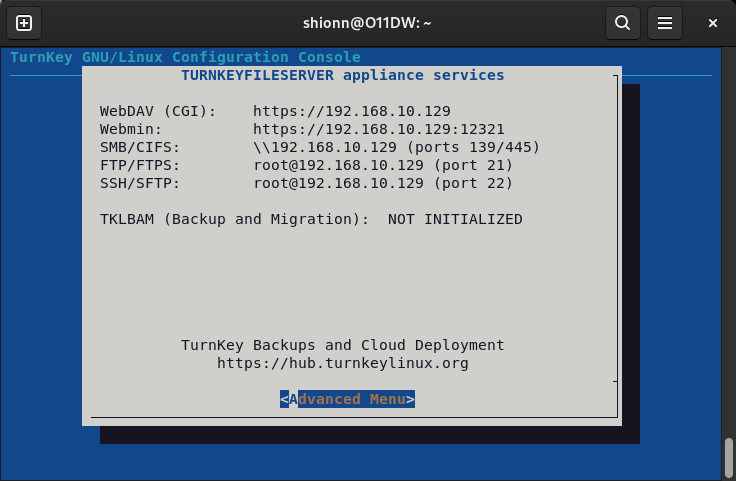The height and width of the screenshot is (481, 736).
Task: Click the FTP/FTPS root@192.168.10.129 port 21 entry
Action: [383, 165]
